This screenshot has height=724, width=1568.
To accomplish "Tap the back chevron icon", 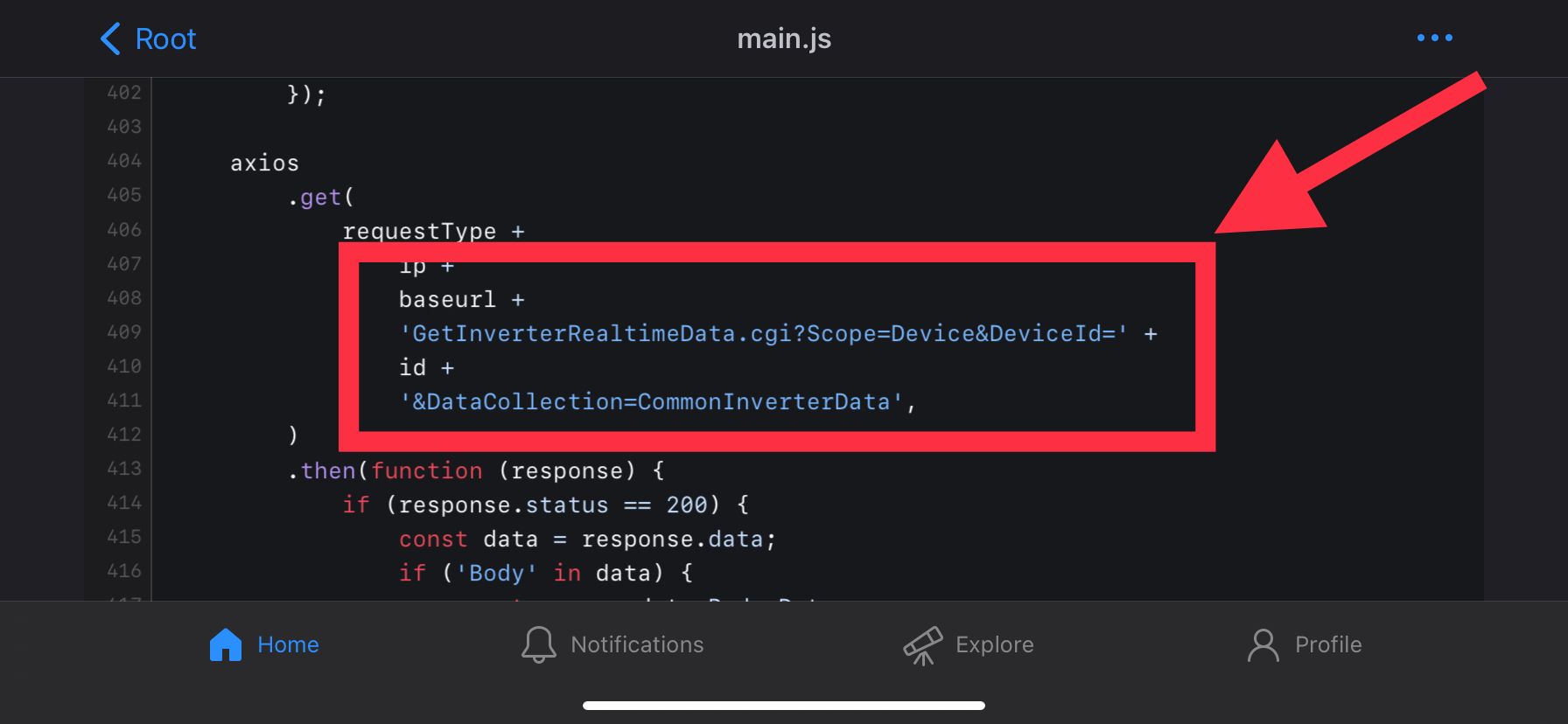I will (110, 39).
